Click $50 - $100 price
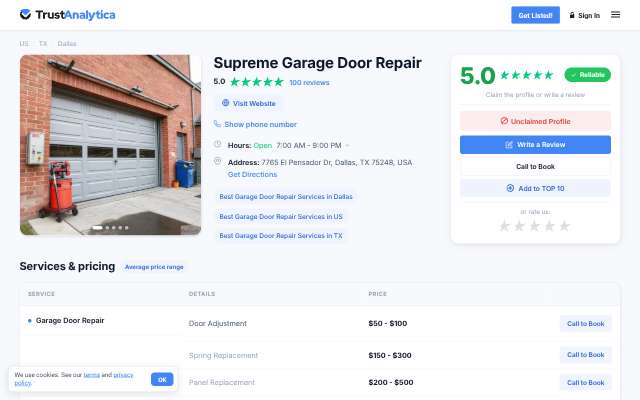This screenshot has width=640, height=400. click(387, 323)
